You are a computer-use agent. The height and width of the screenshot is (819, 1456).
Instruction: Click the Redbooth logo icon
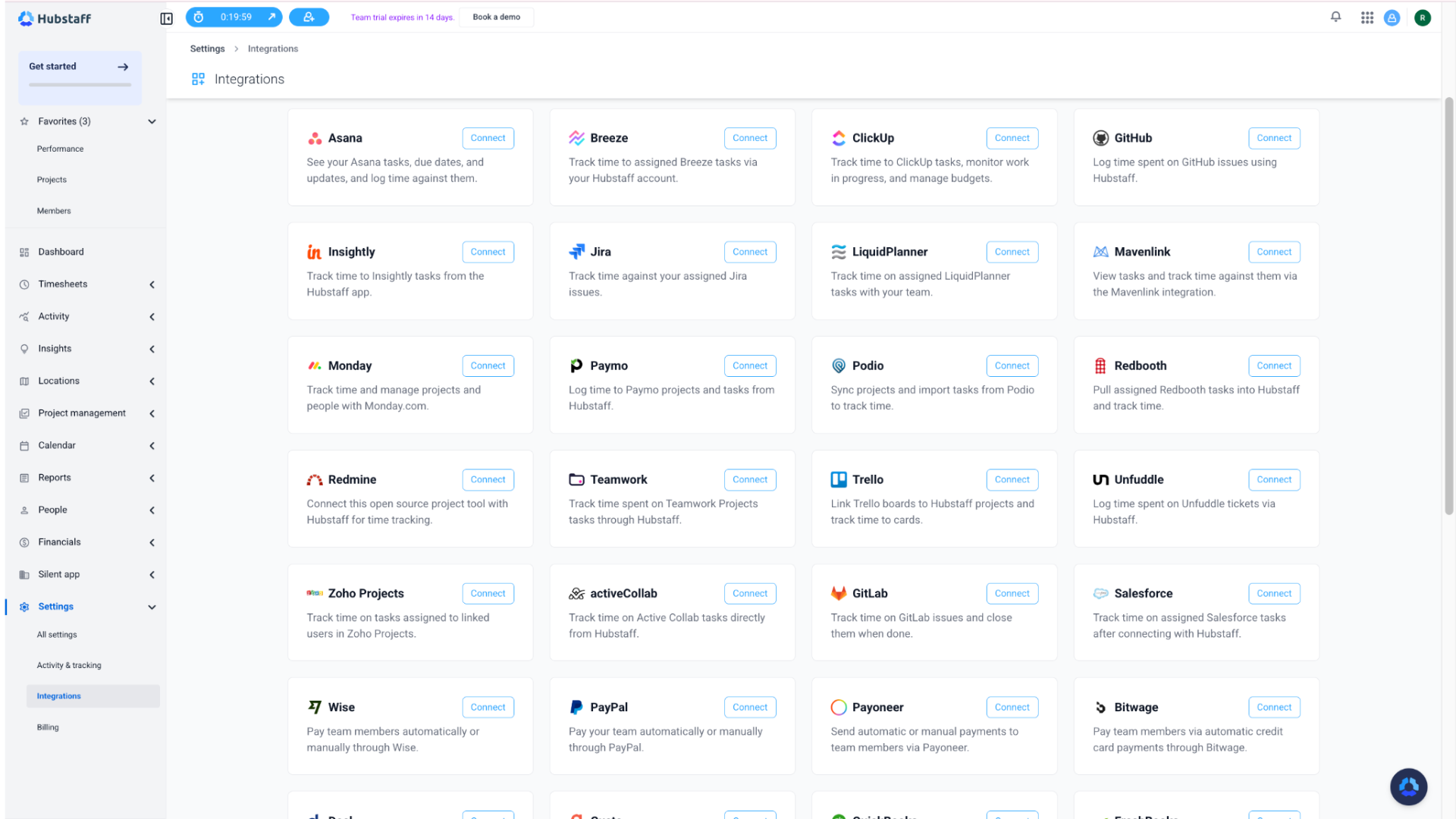(1101, 366)
